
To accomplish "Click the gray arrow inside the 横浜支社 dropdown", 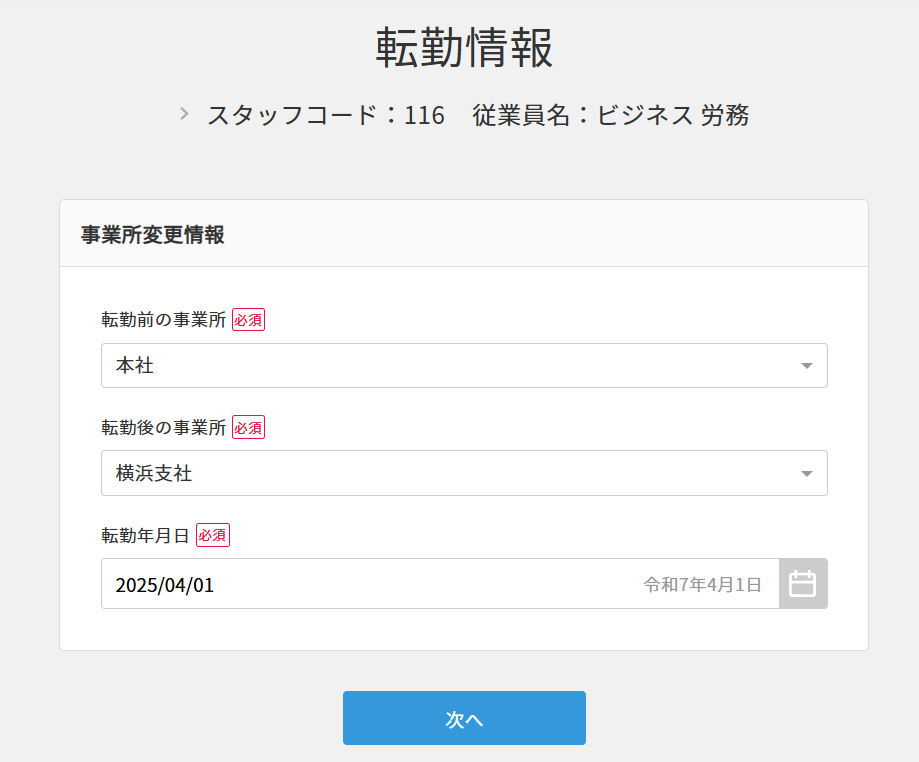I will tap(806, 473).
